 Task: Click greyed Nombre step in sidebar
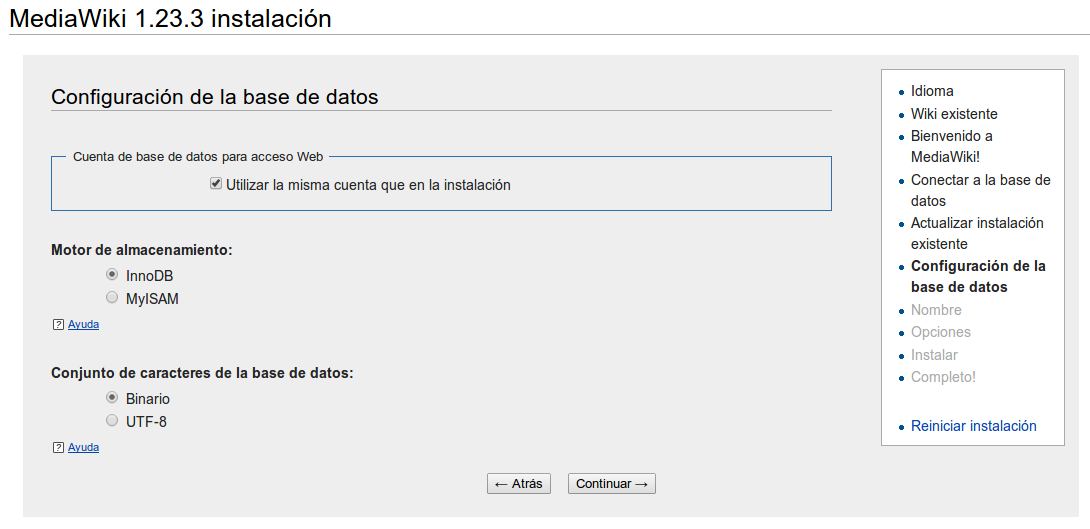pos(936,310)
